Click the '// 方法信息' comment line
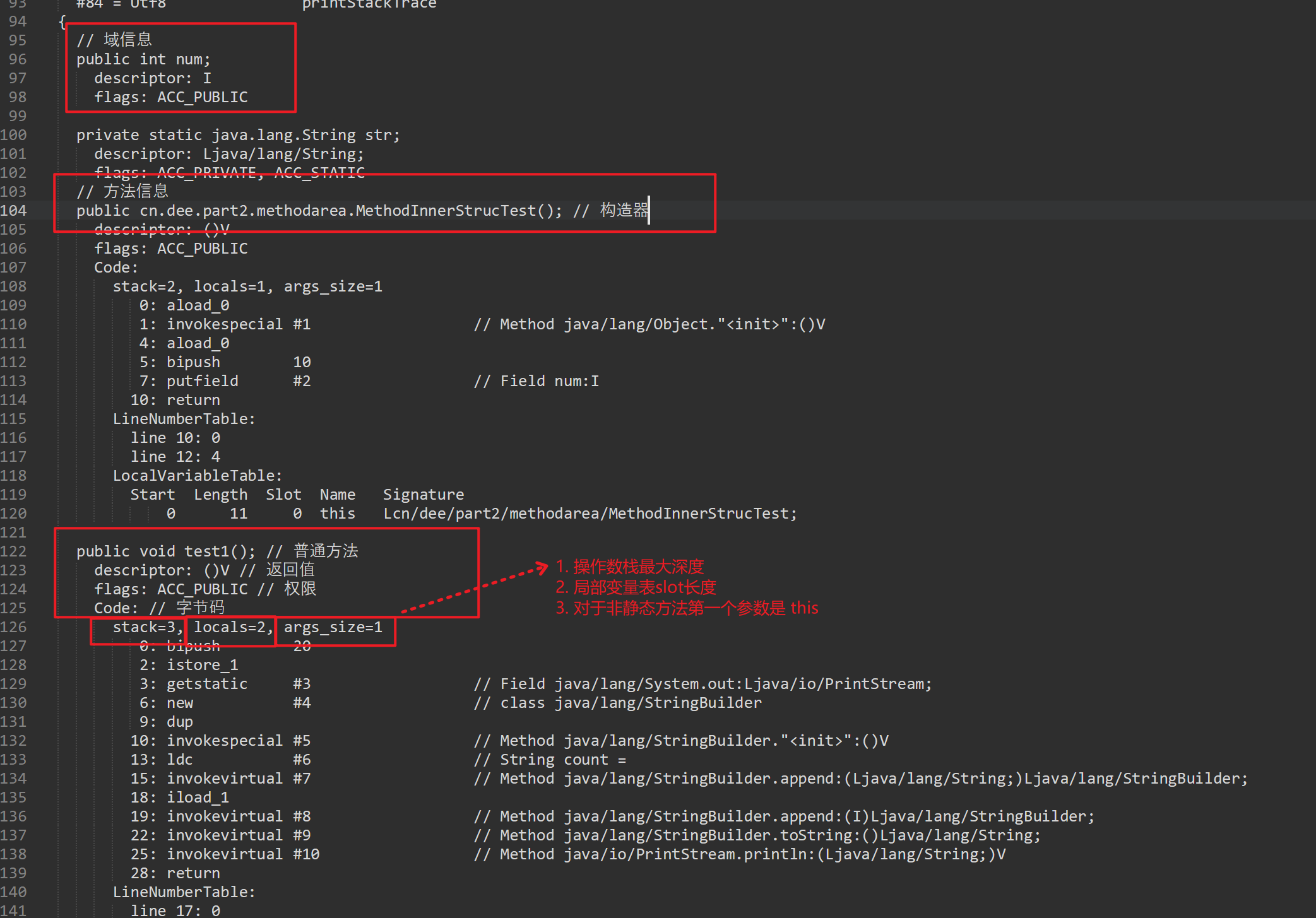 point(122,191)
